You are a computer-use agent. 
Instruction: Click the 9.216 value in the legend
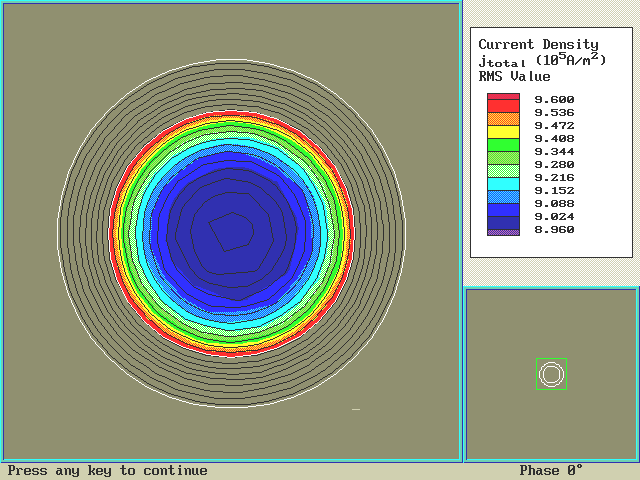[554, 177]
